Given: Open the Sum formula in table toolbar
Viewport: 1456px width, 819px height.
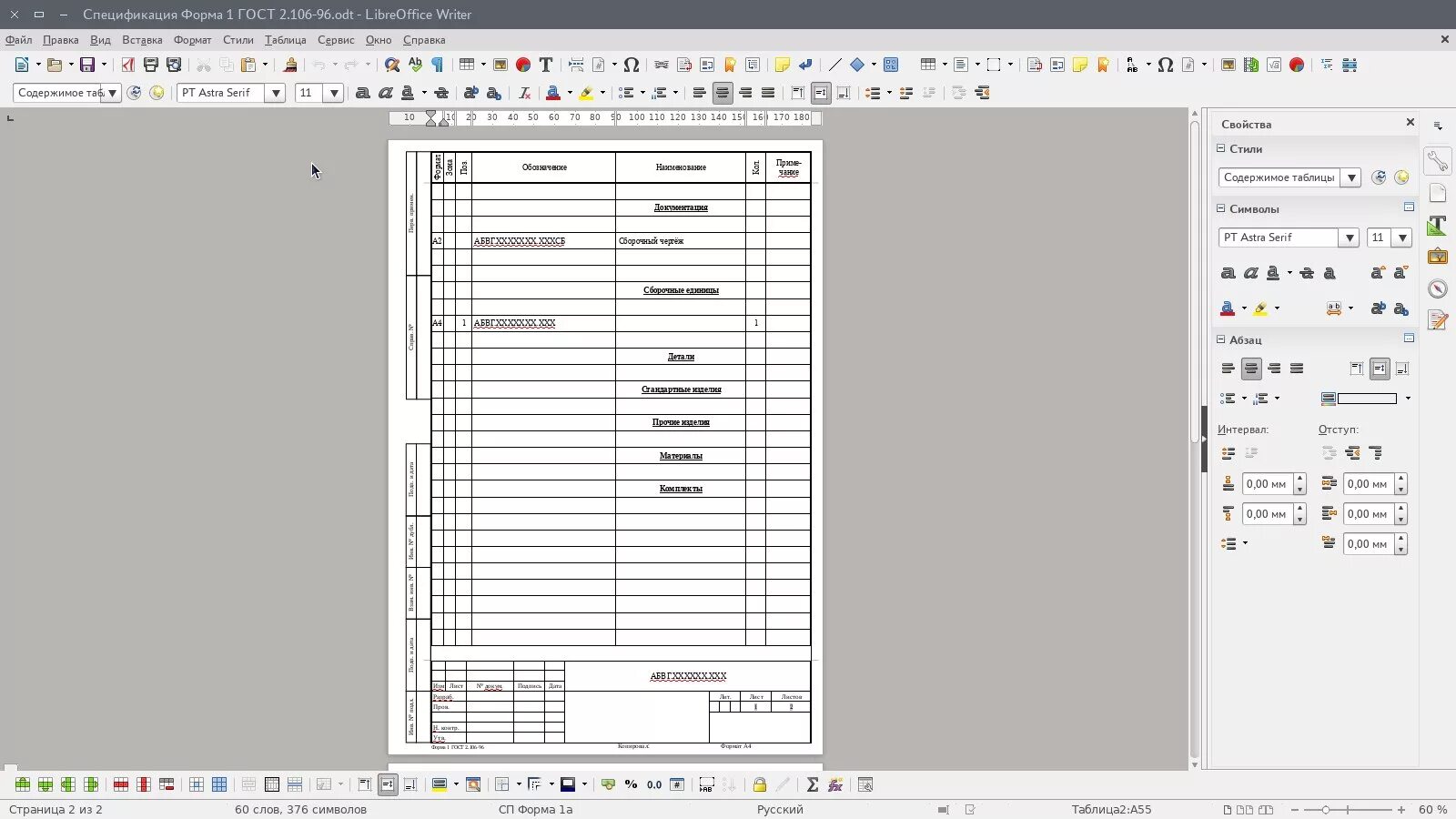Looking at the screenshot, I should tap(813, 784).
